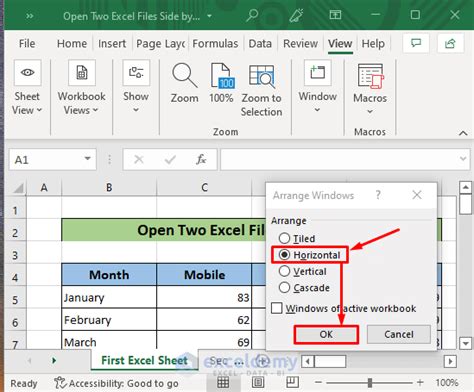The width and height of the screenshot is (474, 392).
Task: Click OK in Arrange Windows
Action: coord(326,334)
